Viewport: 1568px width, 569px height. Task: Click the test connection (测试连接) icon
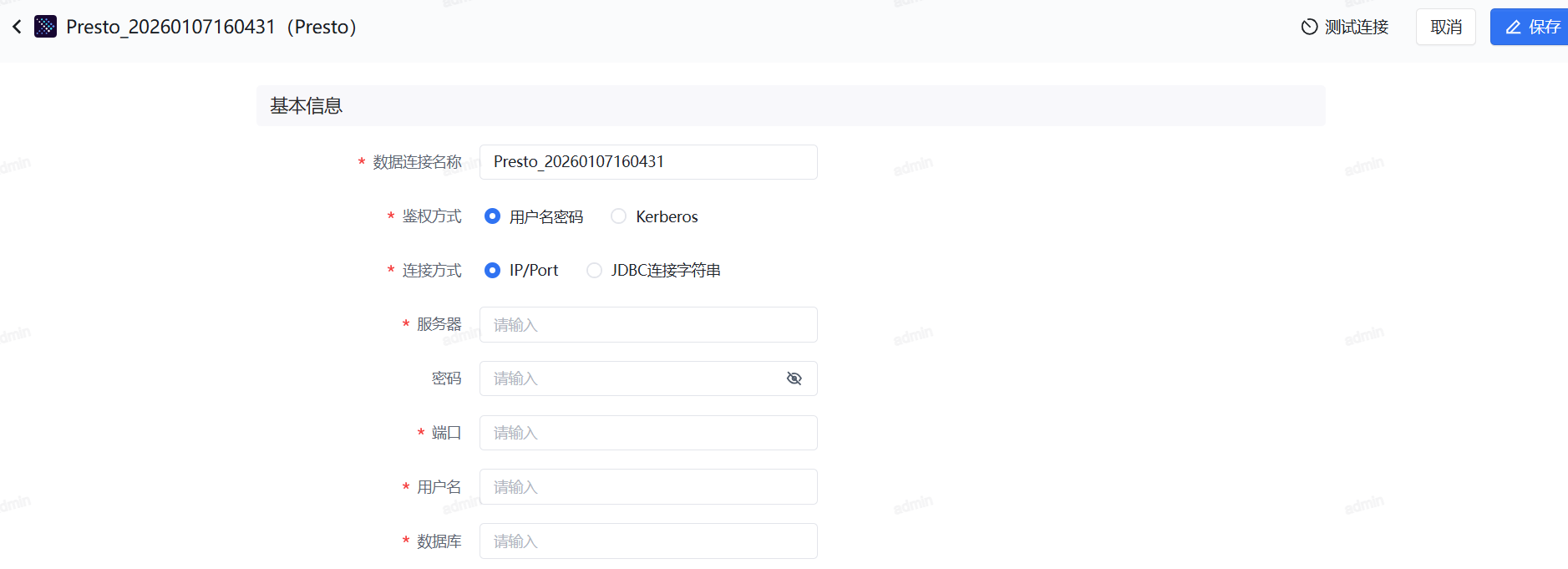[x=1309, y=27]
